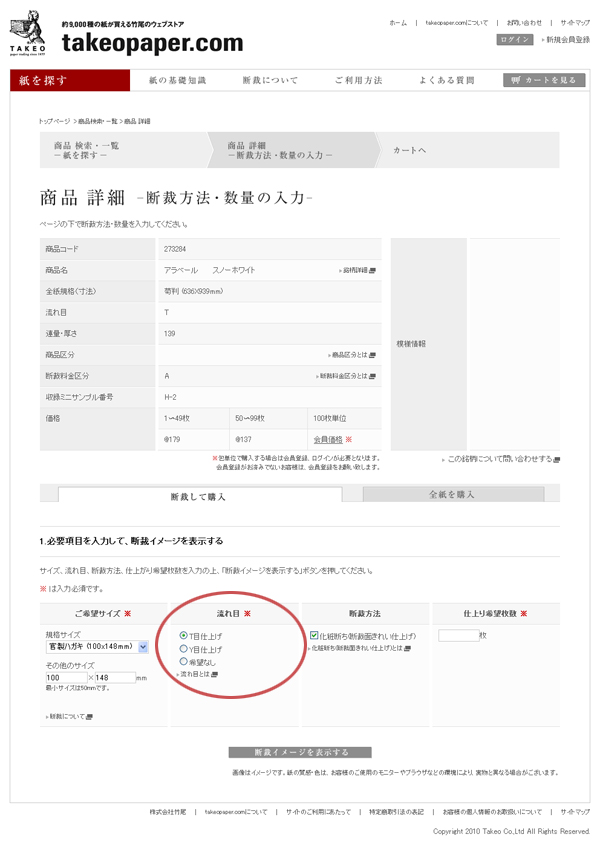Open 商品区分とは help popup icon

pyautogui.click(x=373, y=355)
